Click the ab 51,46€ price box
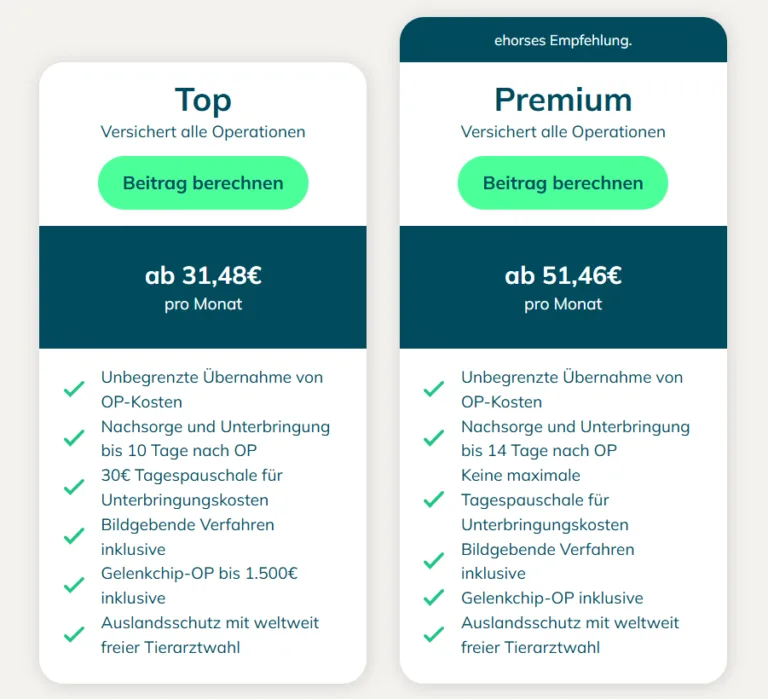The height and width of the screenshot is (699, 768). pyautogui.click(x=563, y=288)
